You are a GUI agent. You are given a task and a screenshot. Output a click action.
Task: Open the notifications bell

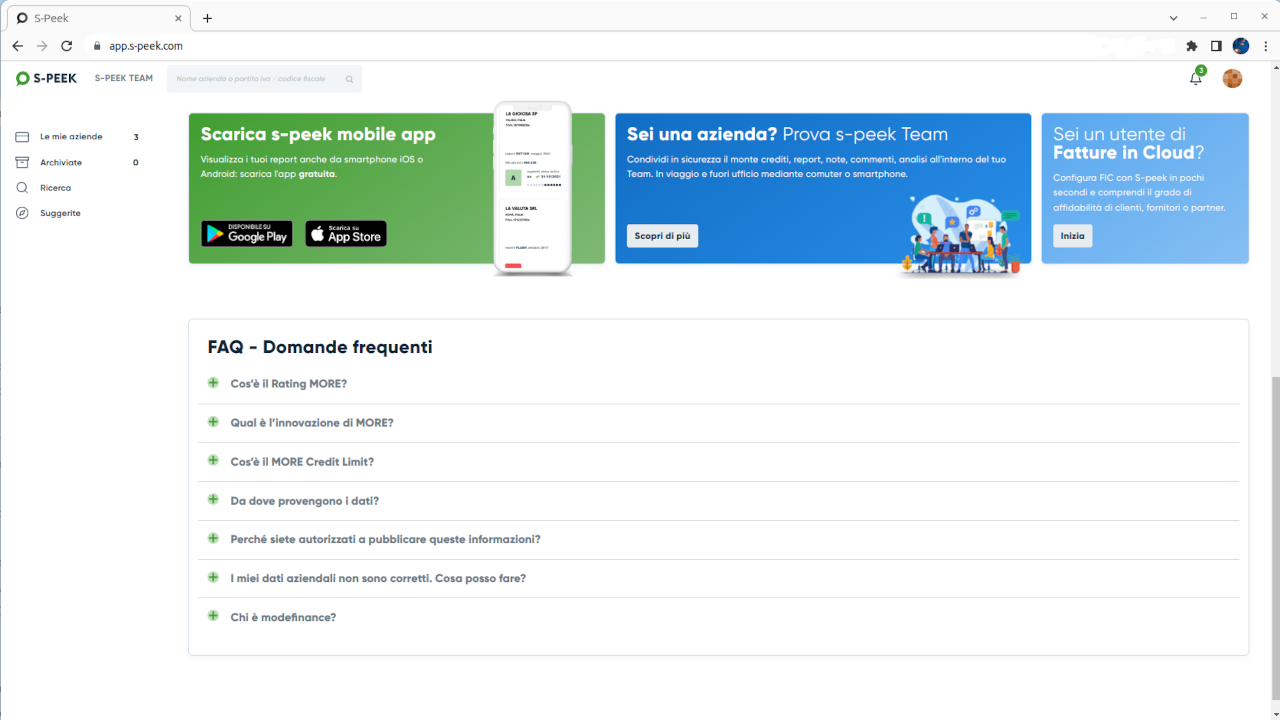(1196, 78)
